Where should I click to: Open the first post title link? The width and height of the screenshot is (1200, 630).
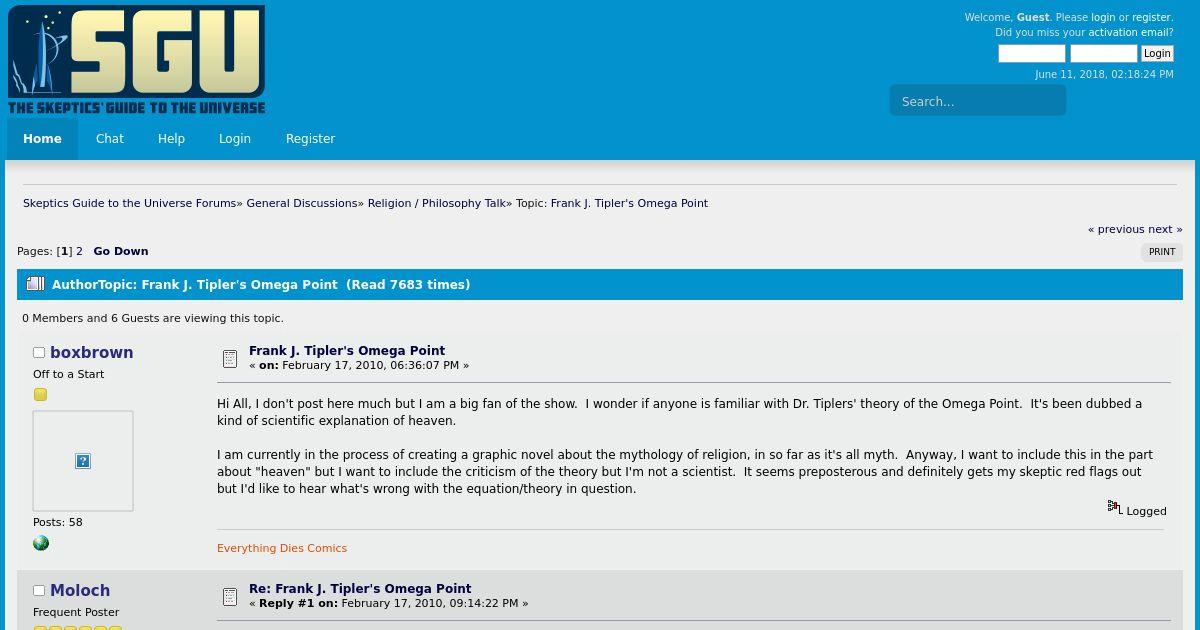pos(347,350)
